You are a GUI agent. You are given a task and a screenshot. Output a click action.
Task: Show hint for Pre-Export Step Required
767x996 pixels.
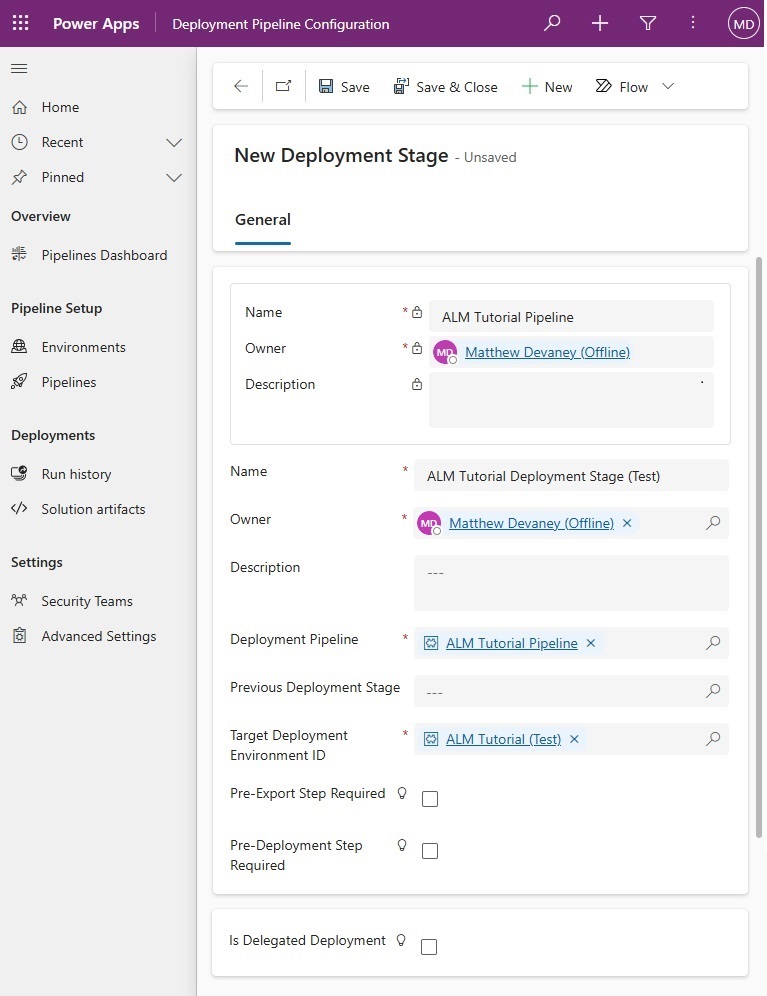tap(402, 793)
